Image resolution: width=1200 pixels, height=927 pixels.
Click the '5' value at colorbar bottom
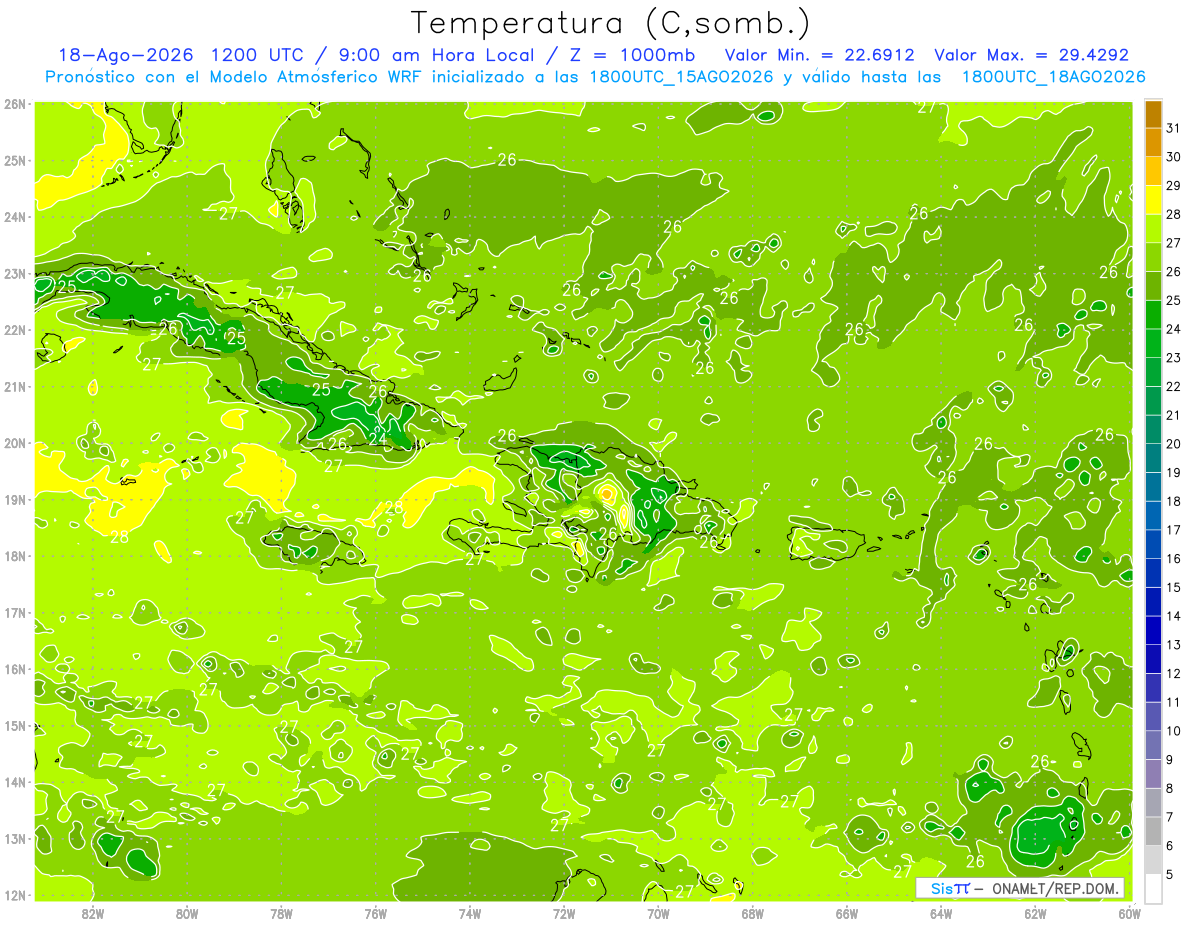[x=1171, y=874]
